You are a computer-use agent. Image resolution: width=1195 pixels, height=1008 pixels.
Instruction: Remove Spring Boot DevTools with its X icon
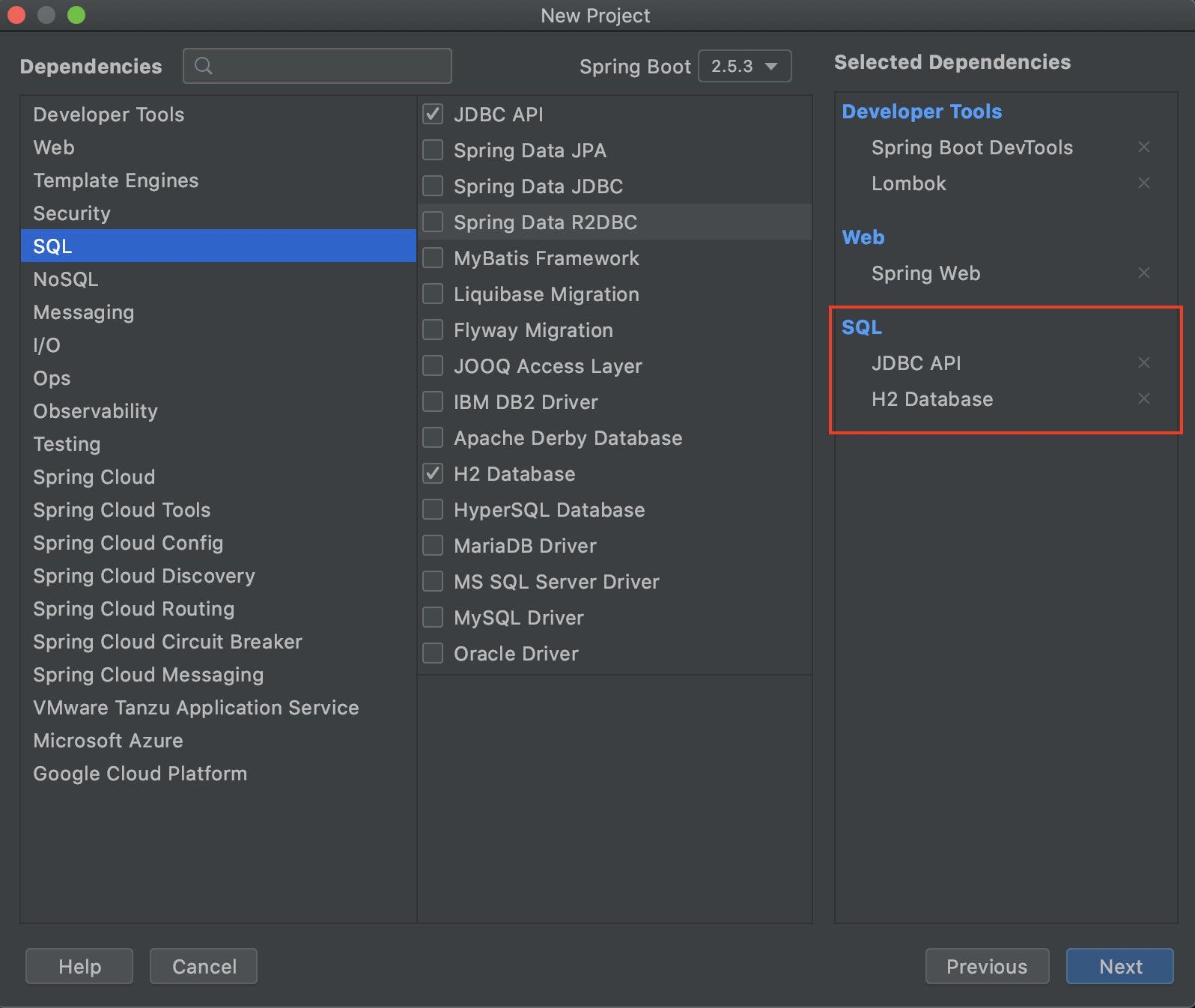click(x=1143, y=147)
